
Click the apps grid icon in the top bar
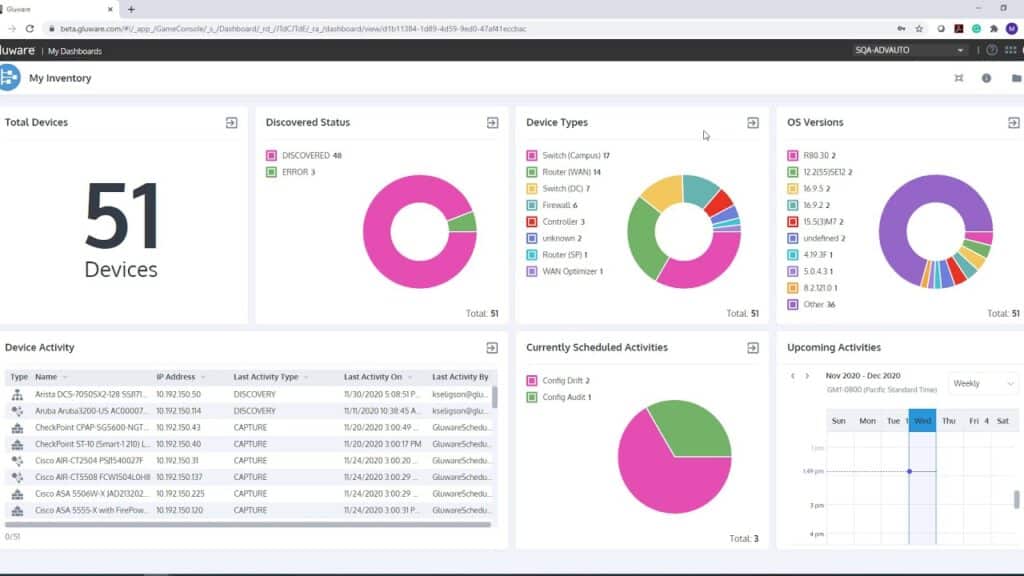1012,49
